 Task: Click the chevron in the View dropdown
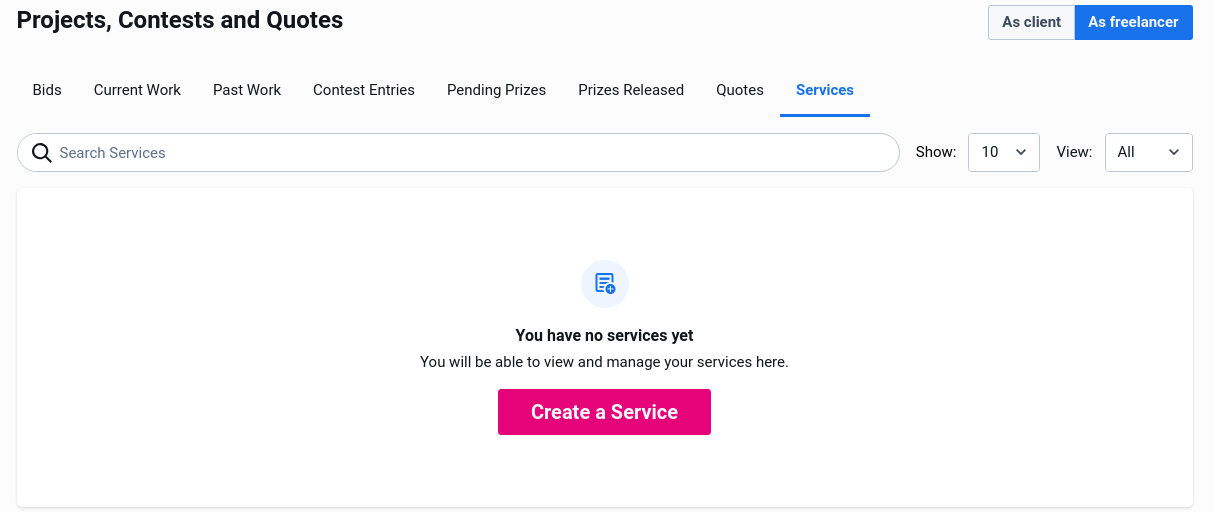[1174, 152]
